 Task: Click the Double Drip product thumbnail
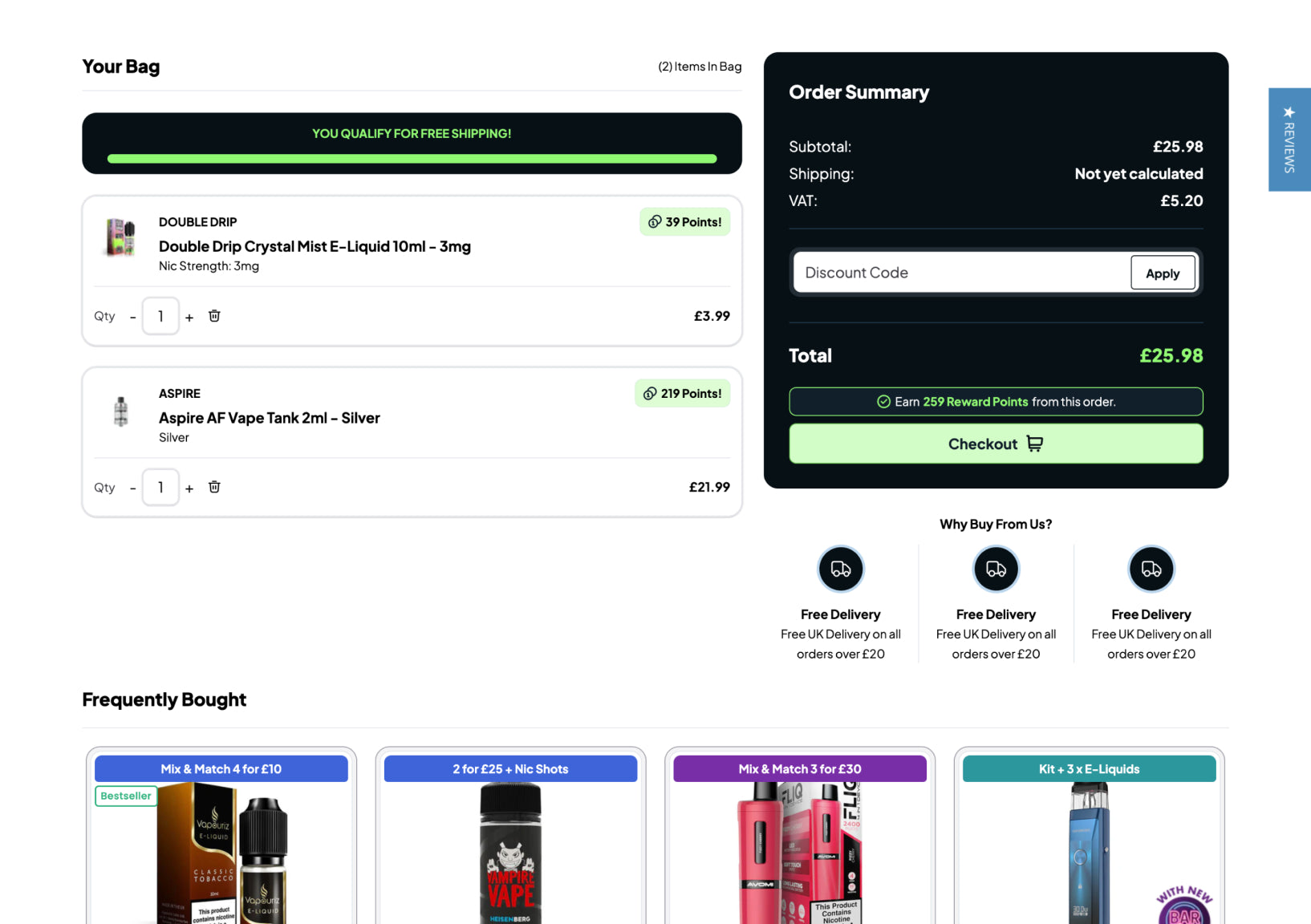click(121, 237)
